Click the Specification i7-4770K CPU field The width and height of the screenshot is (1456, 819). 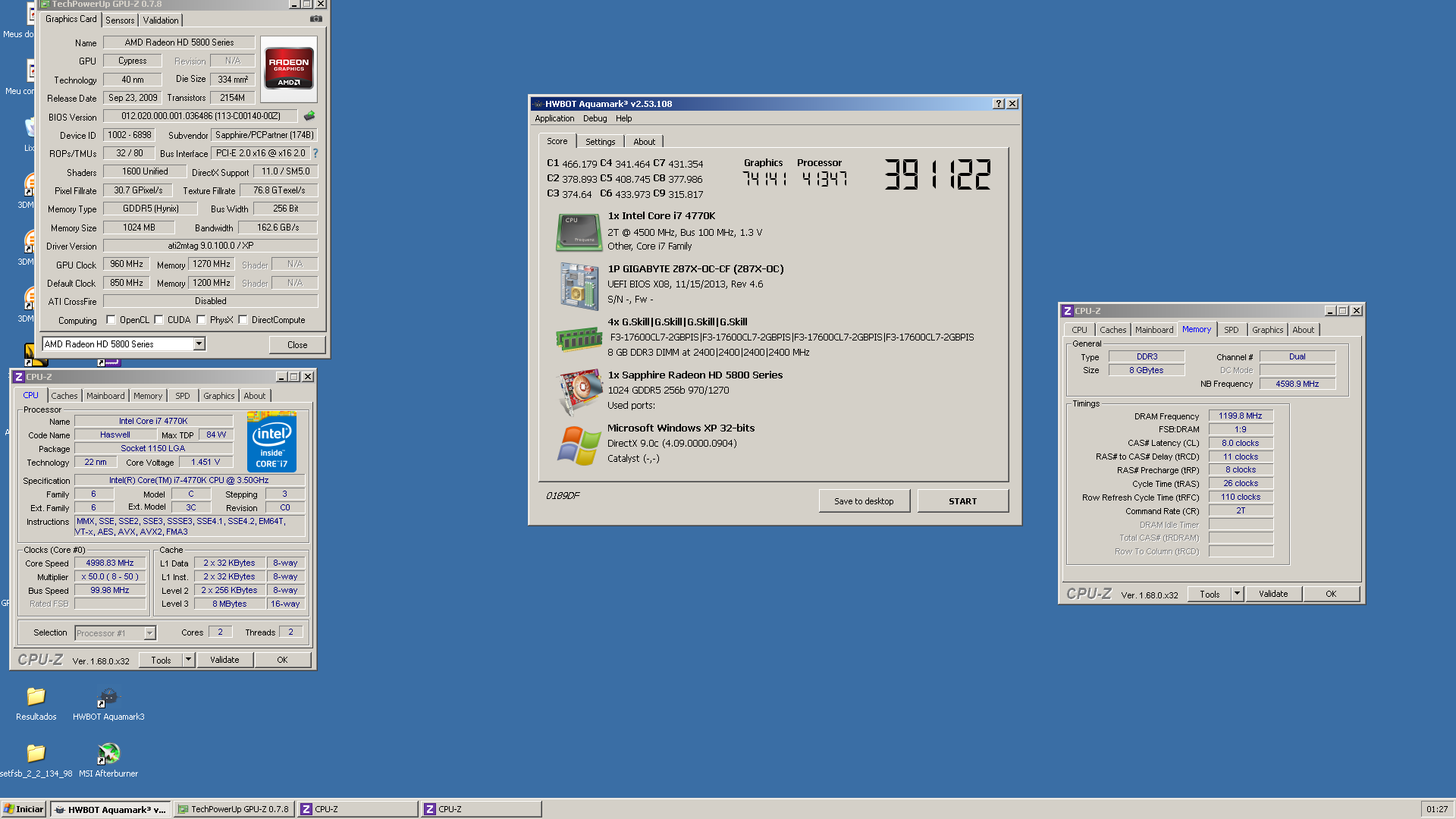coord(190,481)
